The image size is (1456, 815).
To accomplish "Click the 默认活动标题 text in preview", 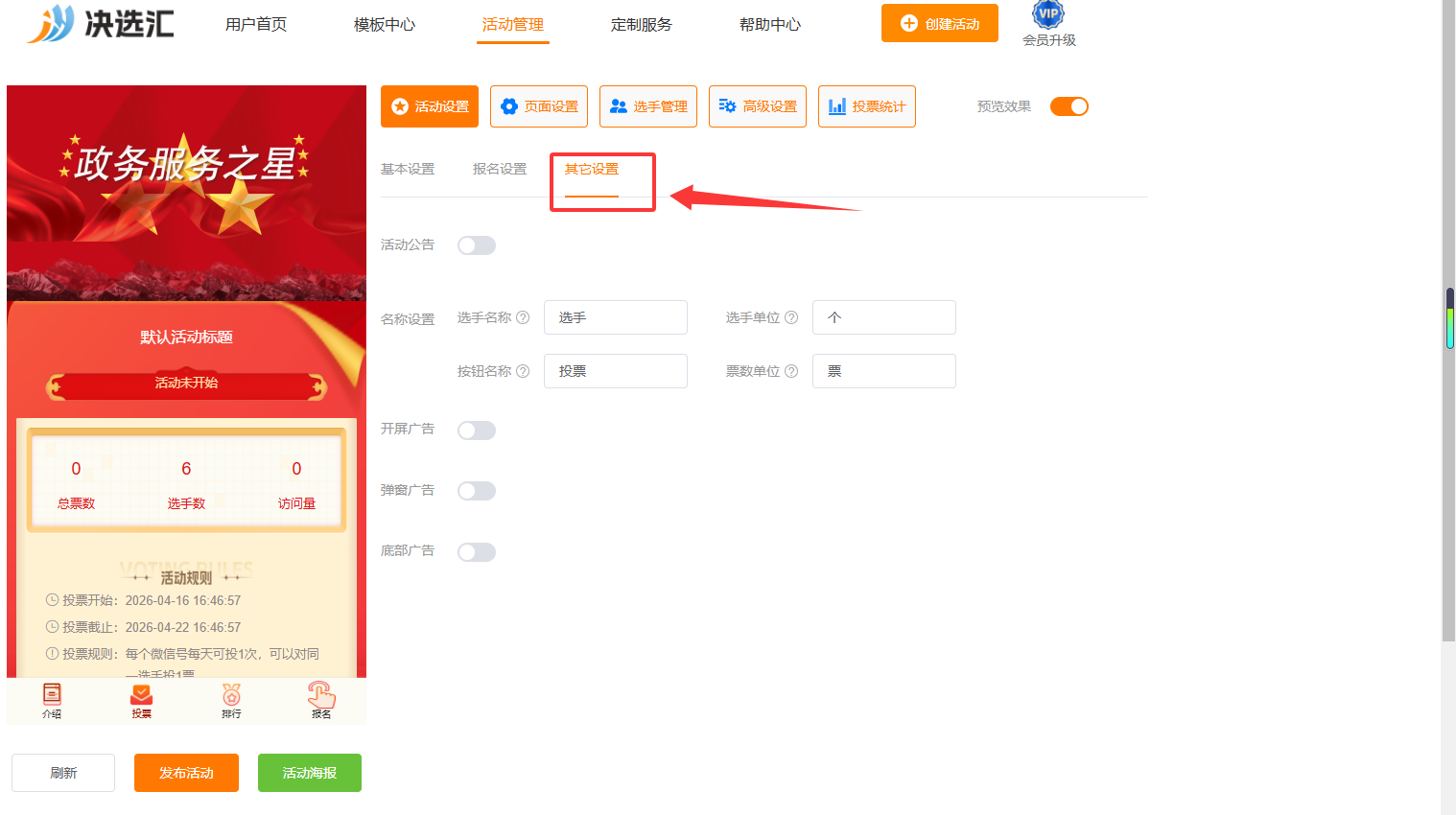I will click(186, 337).
